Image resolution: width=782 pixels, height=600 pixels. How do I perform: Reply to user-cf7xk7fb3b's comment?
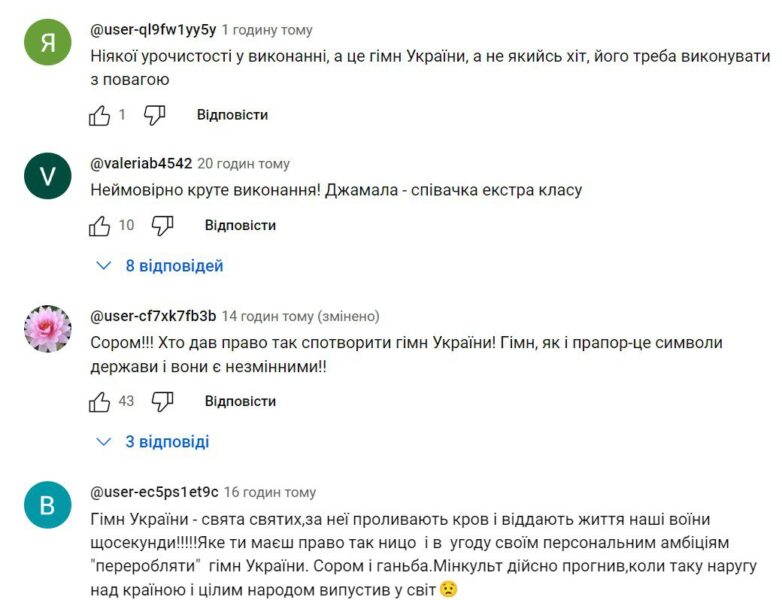tap(240, 402)
